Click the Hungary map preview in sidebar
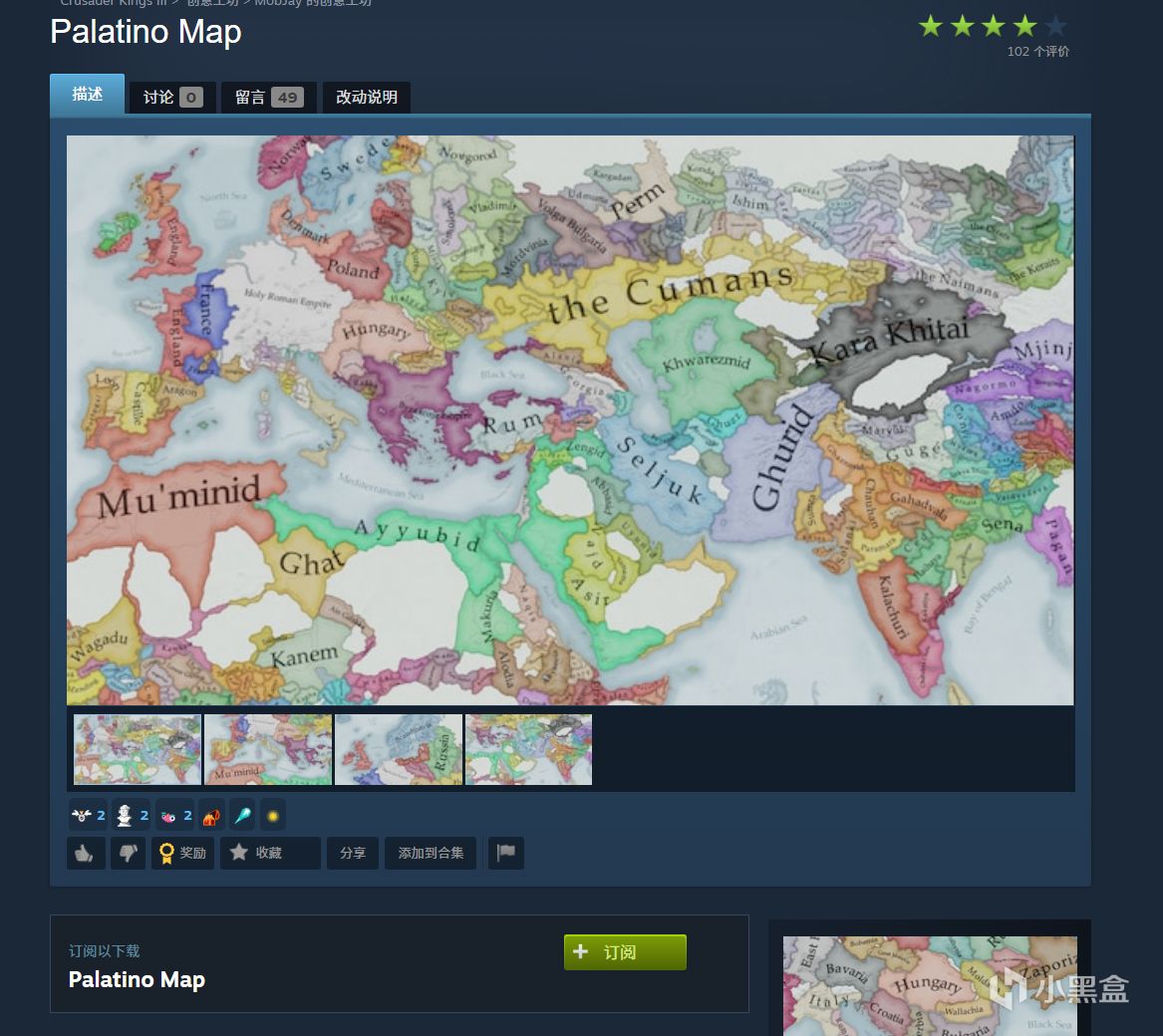 (930, 985)
